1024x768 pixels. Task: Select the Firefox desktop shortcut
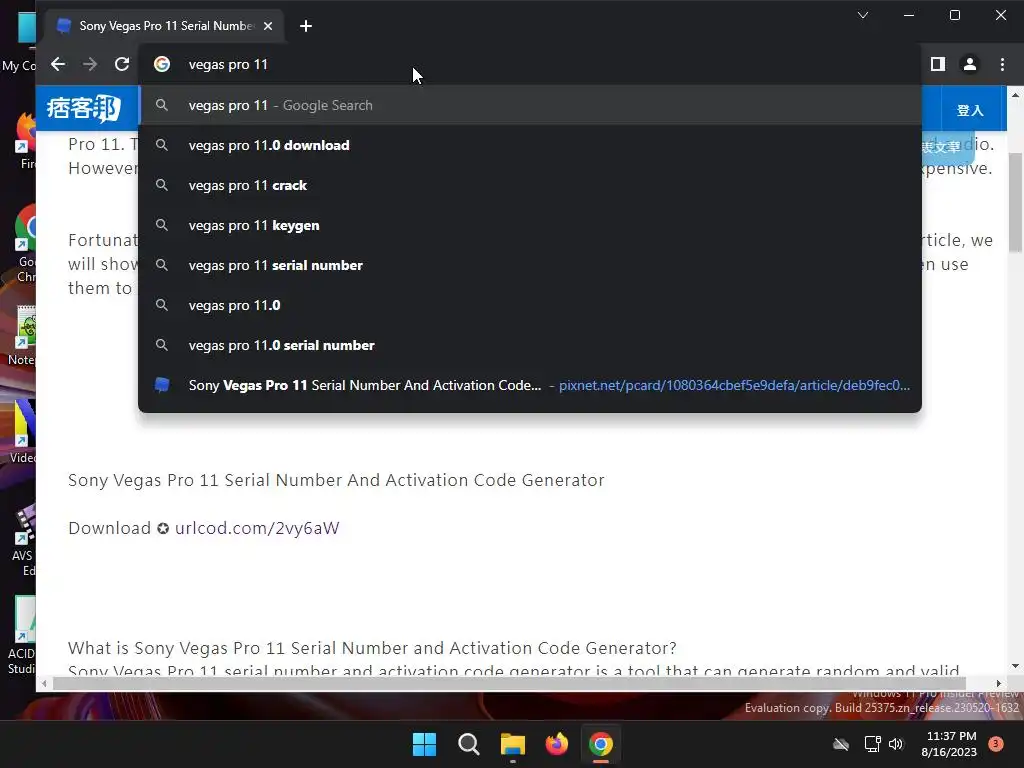pyautogui.click(x=25, y=140)
